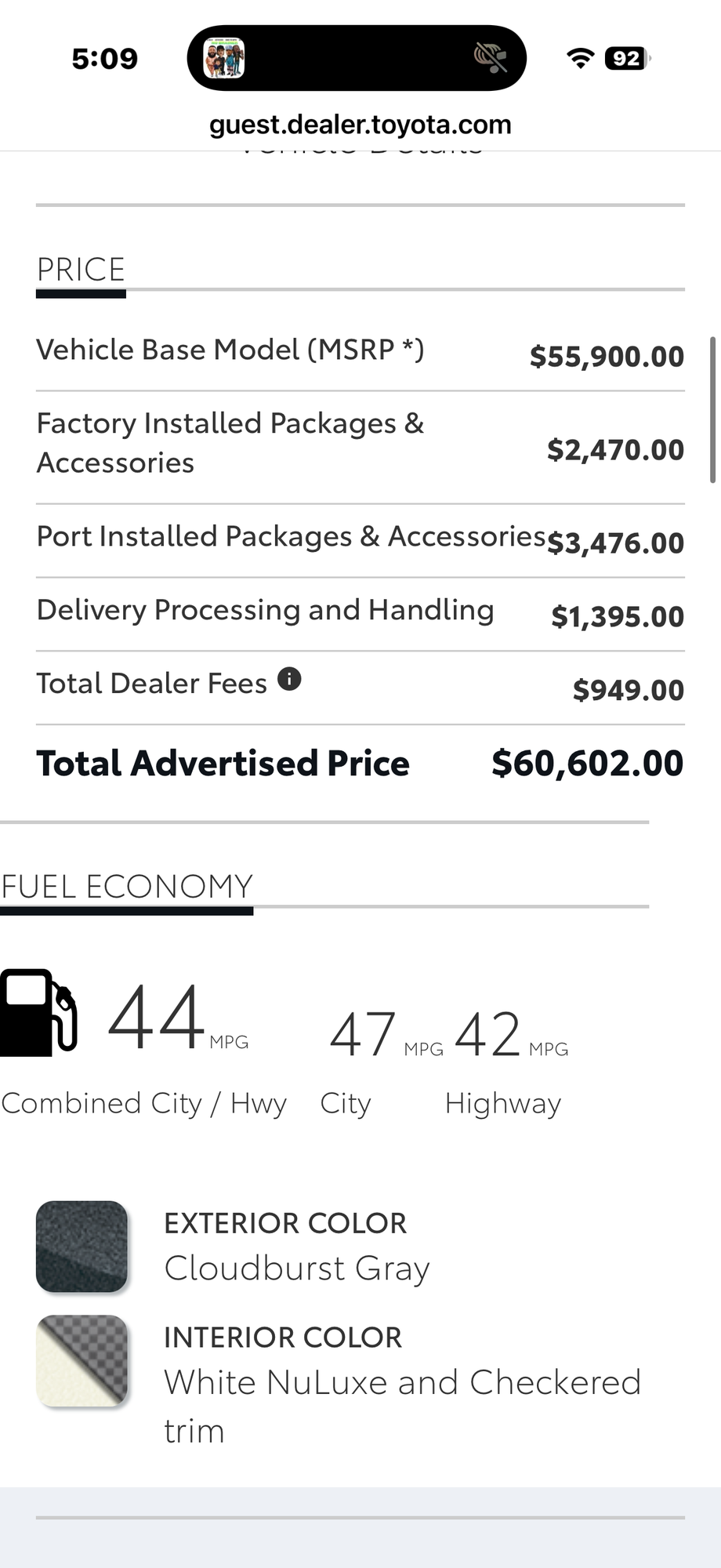Screen dimensions: 721x1568
Task: Tap the page scrollbar on the right edge
Action: [712, 410]
